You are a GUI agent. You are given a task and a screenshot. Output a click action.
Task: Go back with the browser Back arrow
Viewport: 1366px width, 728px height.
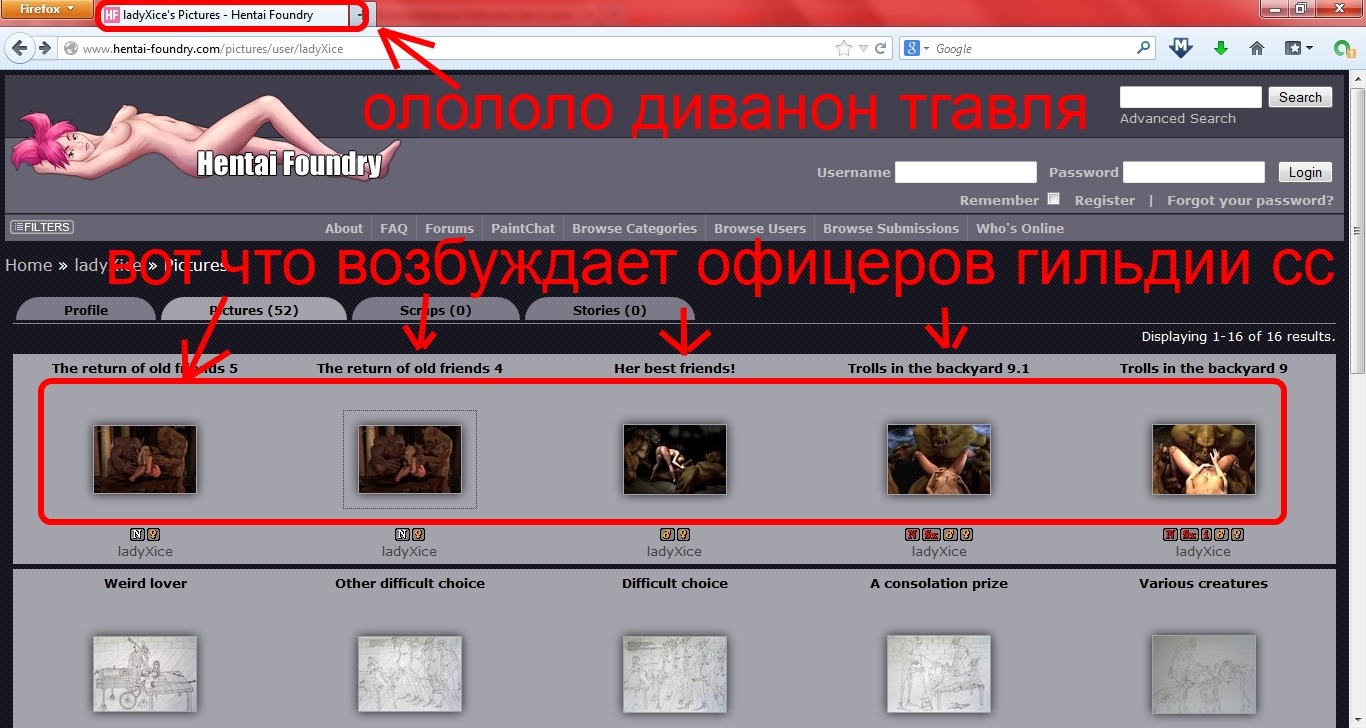click(20, 48)
